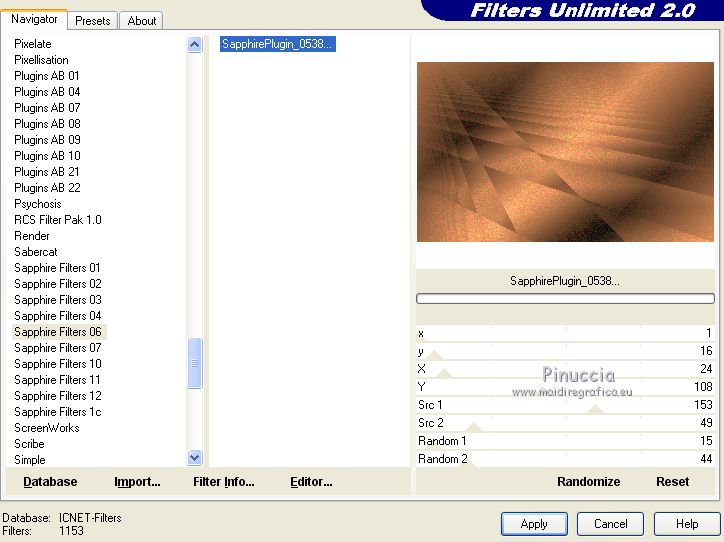The height and width of the screenshot is (542, 724).
Task: Click the progress bar under the filter name
Action: pos(565,299)
